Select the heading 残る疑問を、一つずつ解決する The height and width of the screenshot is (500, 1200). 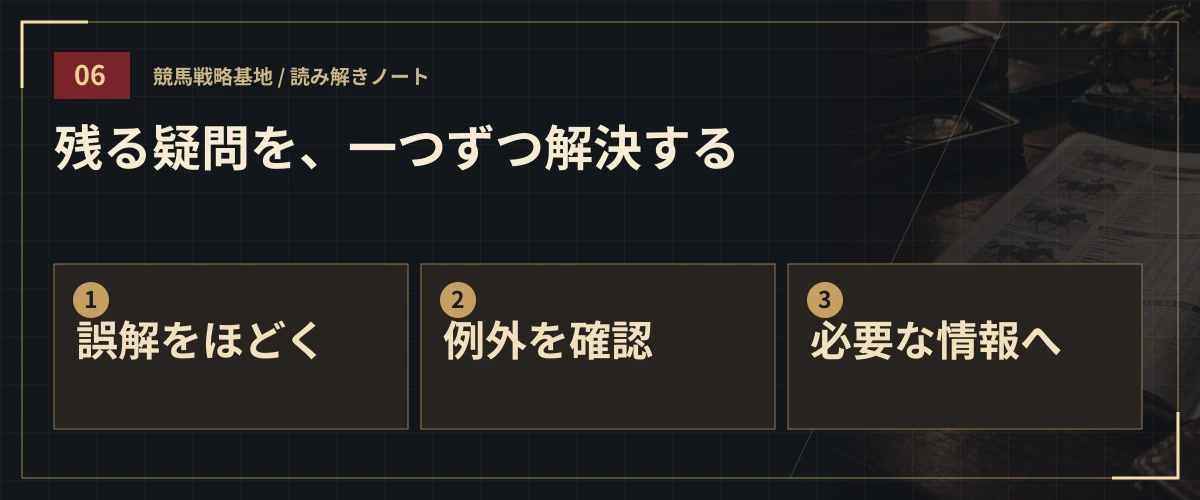395,150
